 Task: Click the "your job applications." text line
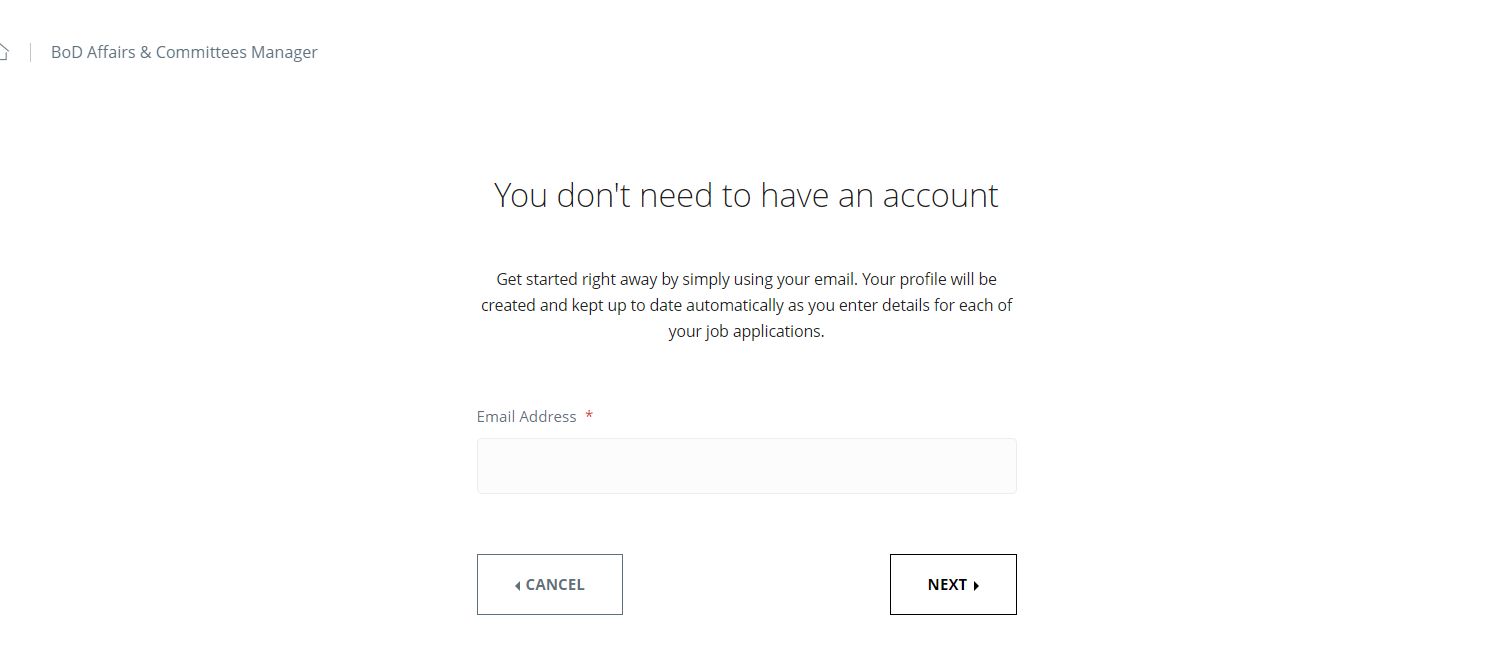[x=746, y=331]
